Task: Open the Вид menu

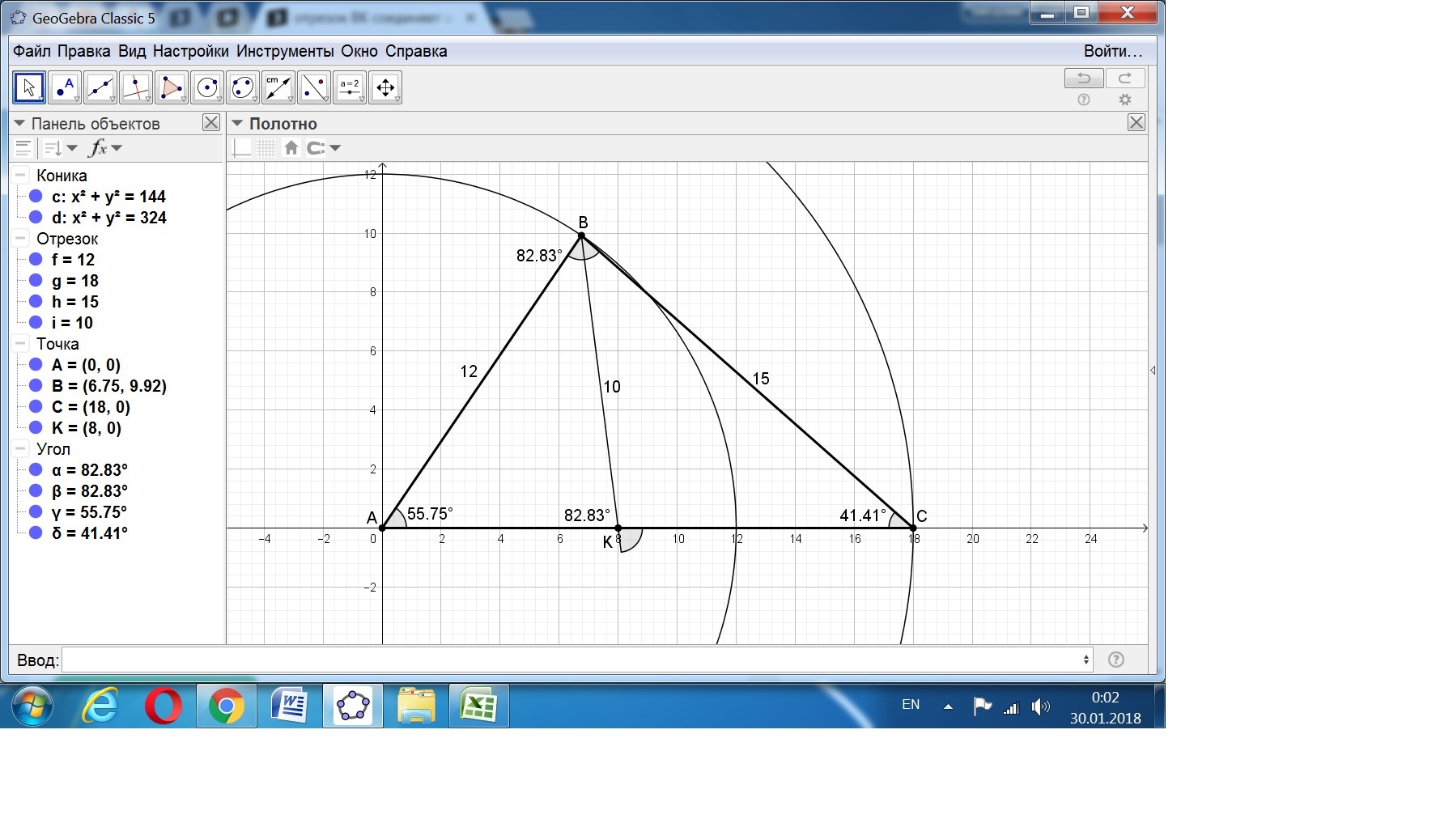Action: [132, 51]
